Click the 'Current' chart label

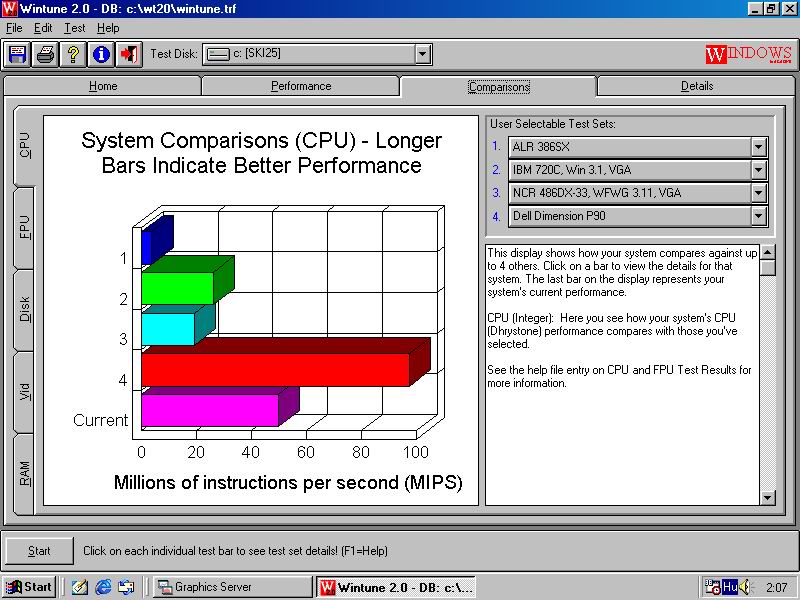pos(101,420)
